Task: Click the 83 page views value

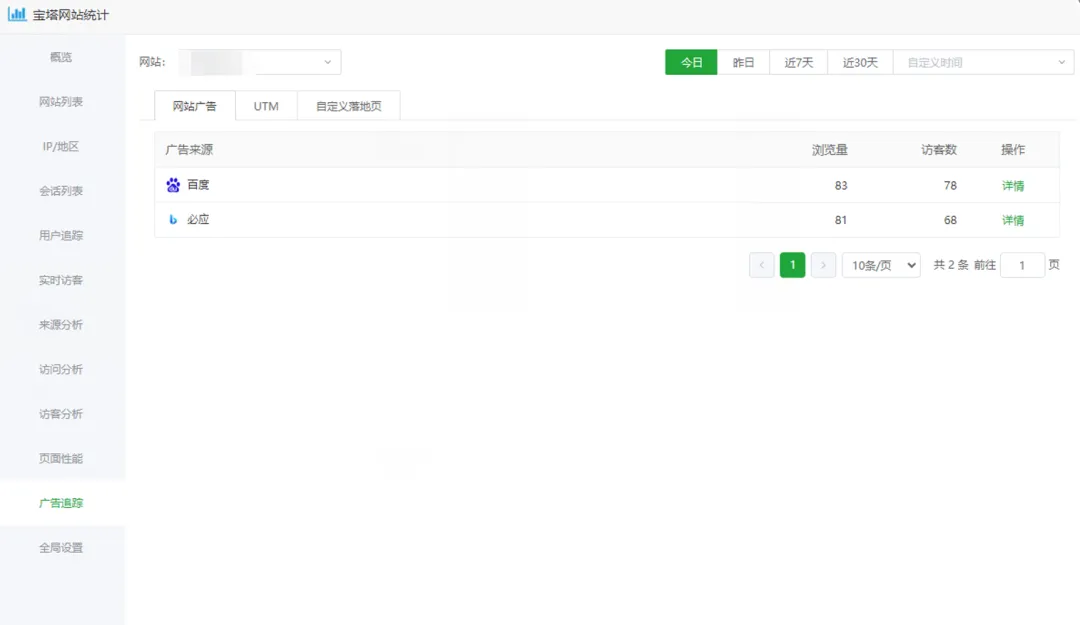Action: [x=840, y=185]
